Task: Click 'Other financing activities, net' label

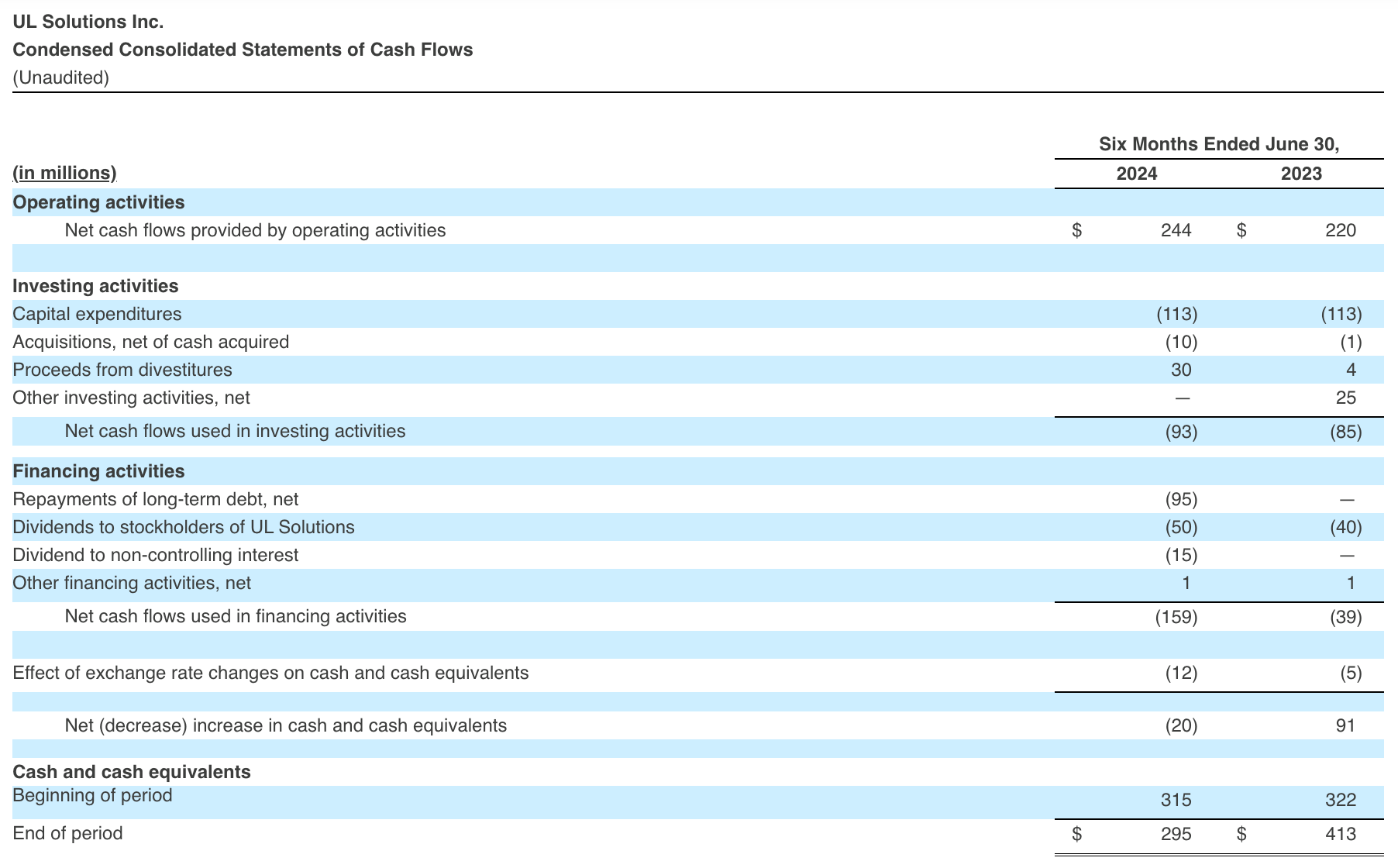Action: click(132, 583)
